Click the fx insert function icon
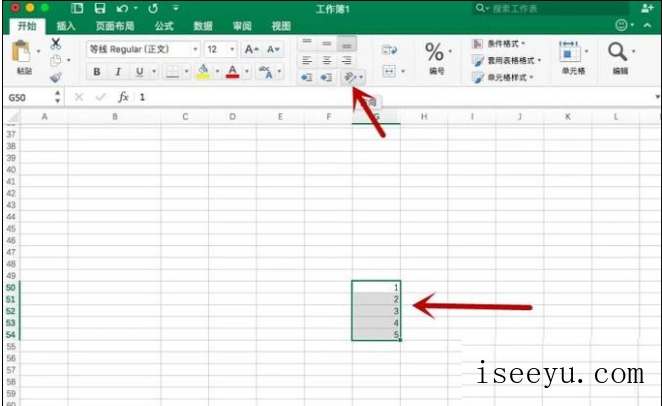The image size is (662, 406). click(123, 97)
